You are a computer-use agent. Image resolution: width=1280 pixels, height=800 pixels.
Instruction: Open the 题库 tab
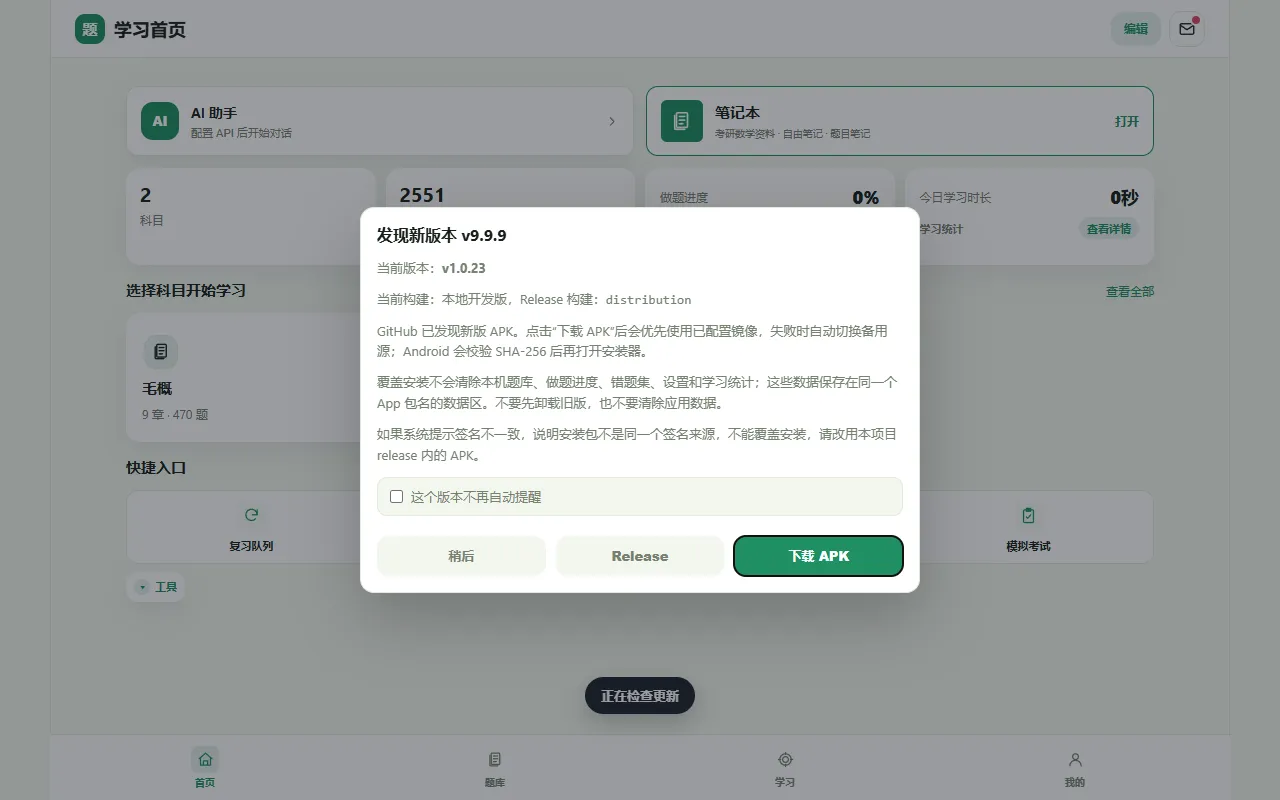tap(495, 768)
